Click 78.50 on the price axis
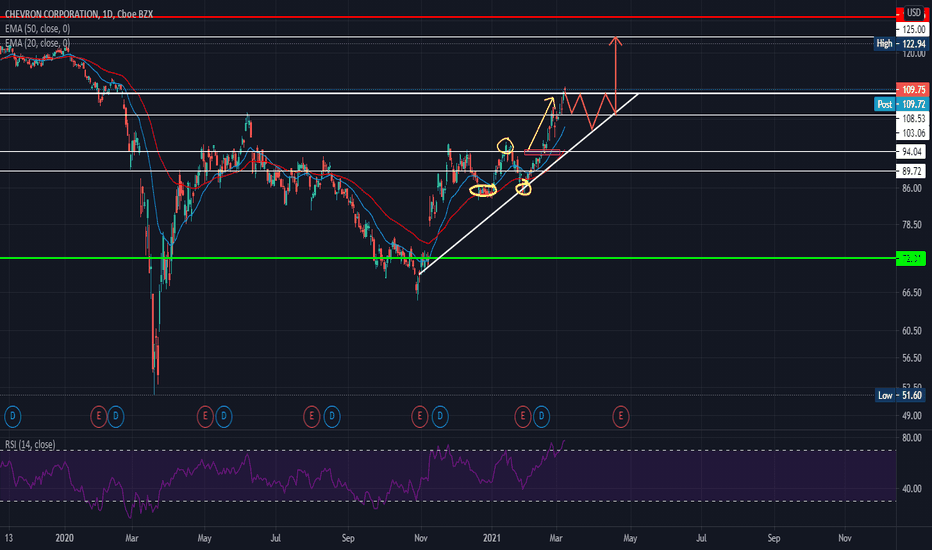This screenshot has height=550, width=932. (912, 225)
